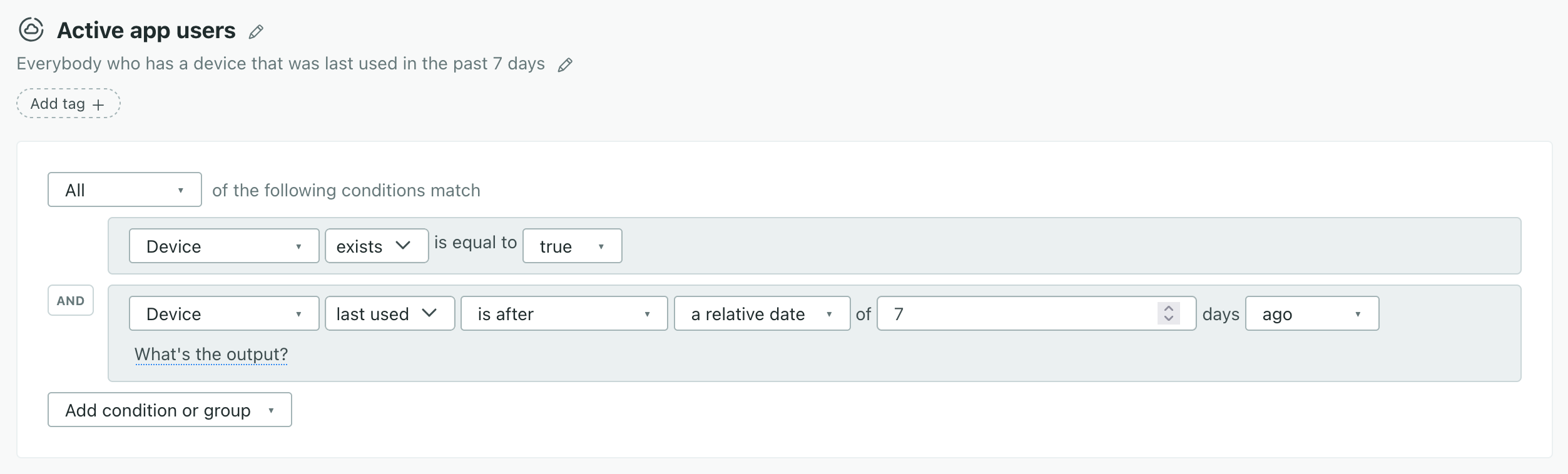Open the last used attribute dropdown

(x=390, y=313)
